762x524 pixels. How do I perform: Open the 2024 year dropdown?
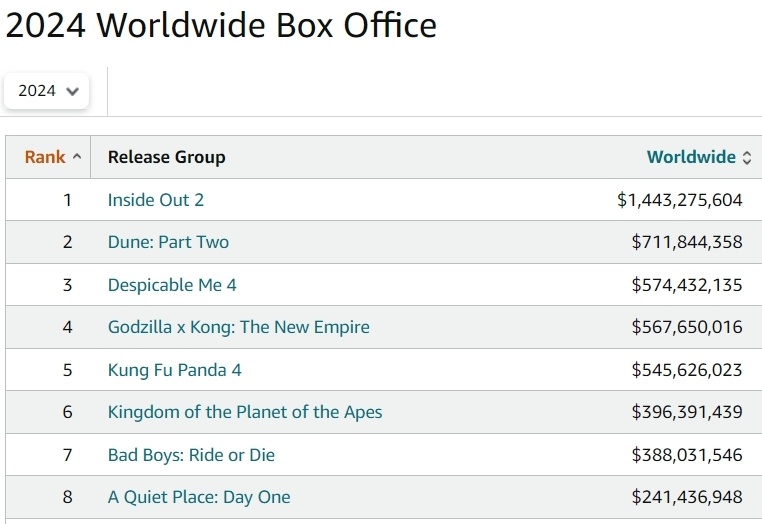click(46, 91)
